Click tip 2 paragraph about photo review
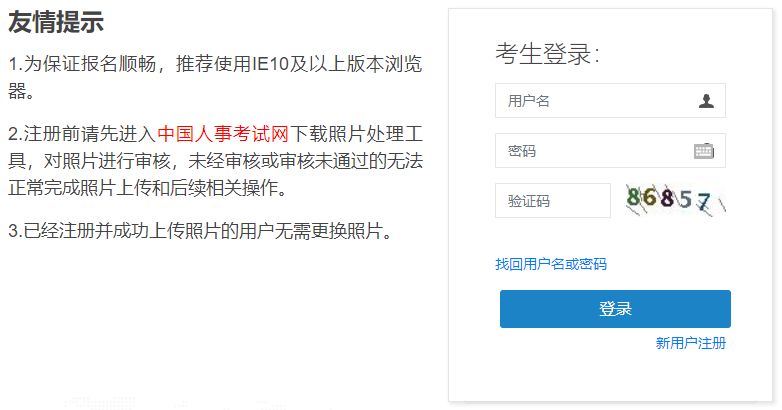 tap(214, 161)
